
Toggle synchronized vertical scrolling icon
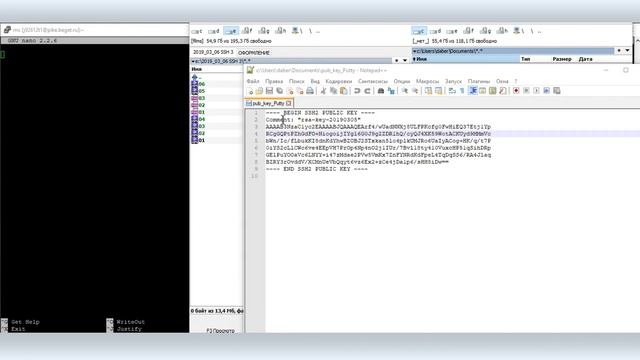[428, 91]
